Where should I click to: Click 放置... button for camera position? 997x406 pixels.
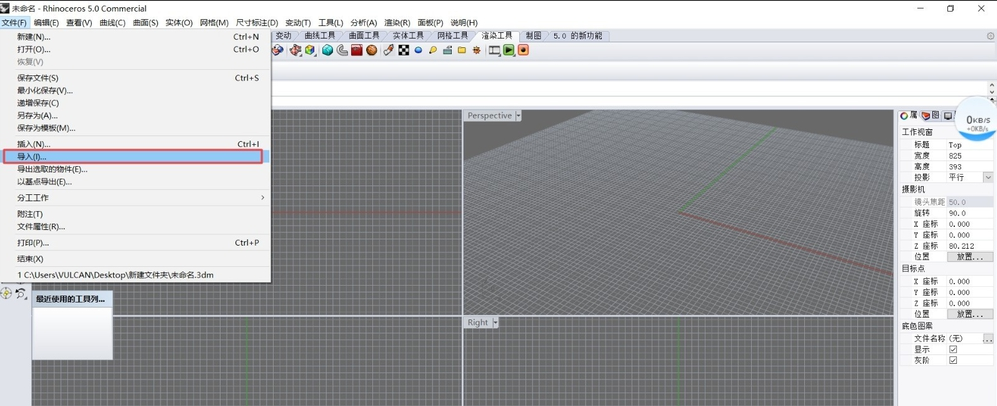pos(969,256)
